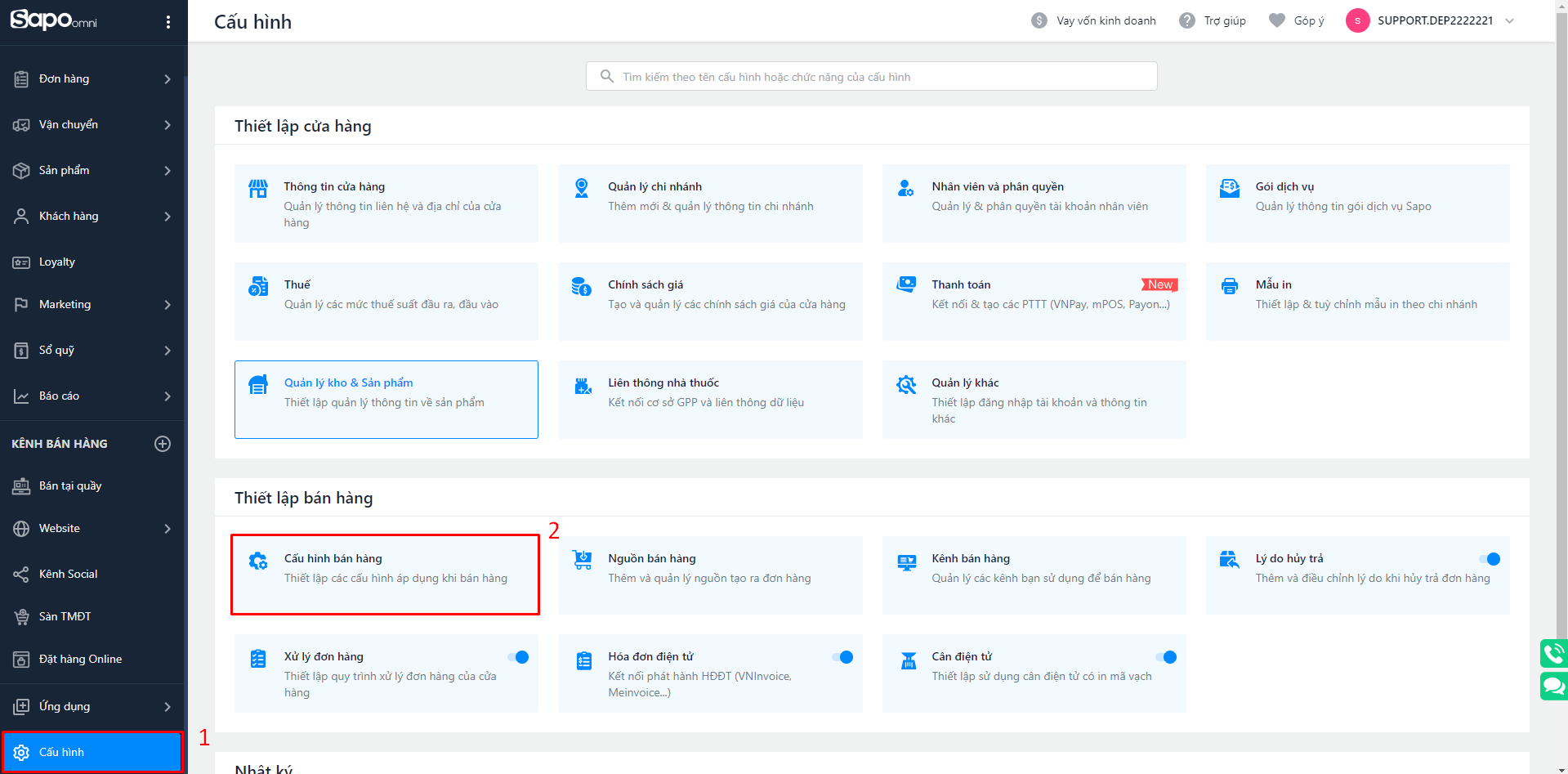Click the three-dot menu beside Sapo logo
Screen dimensions: 1568x774
[168, 22]
